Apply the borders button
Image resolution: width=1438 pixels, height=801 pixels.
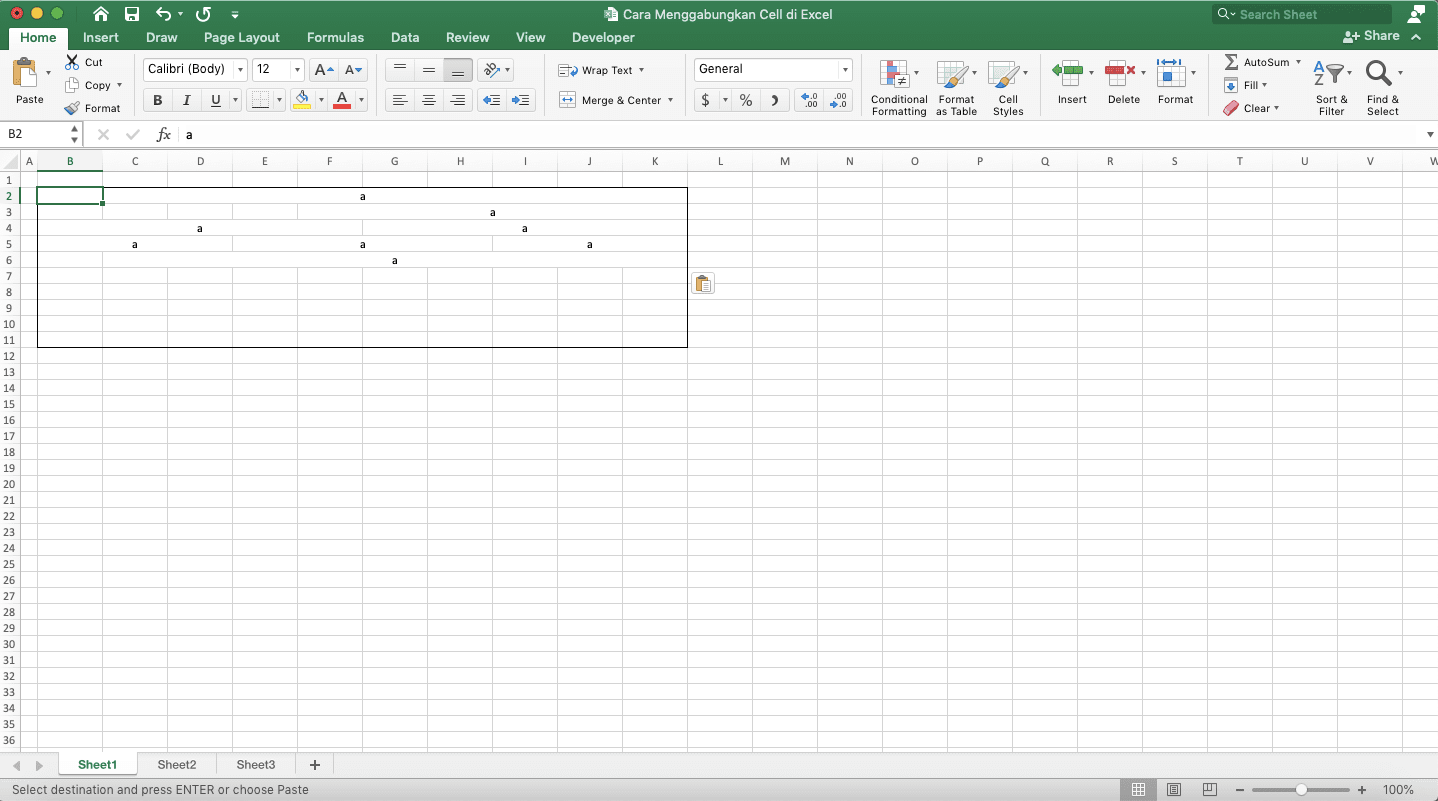point(259,100)
